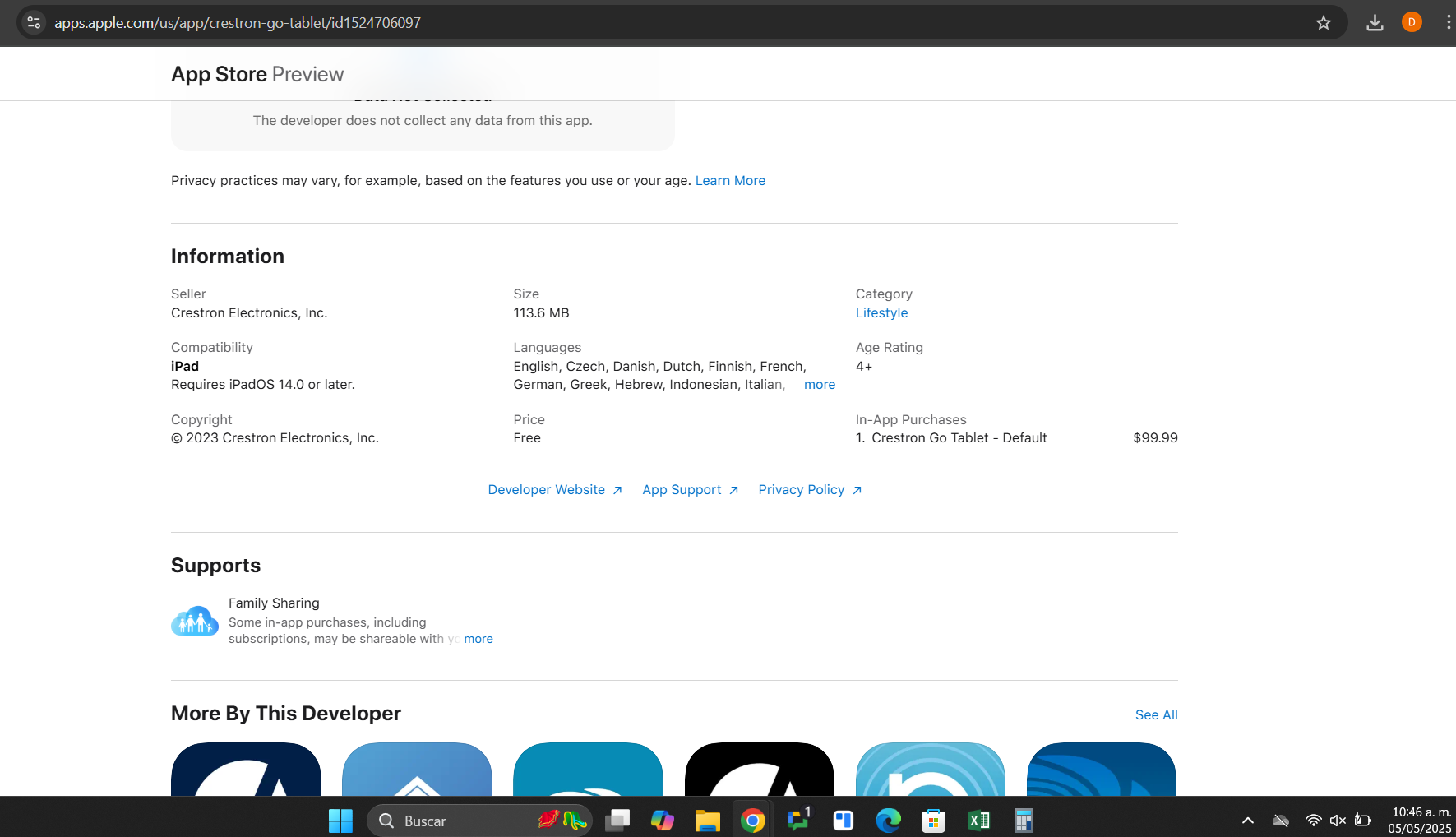
Task: Open Trello app in taskbar
Action: [843, 821]
